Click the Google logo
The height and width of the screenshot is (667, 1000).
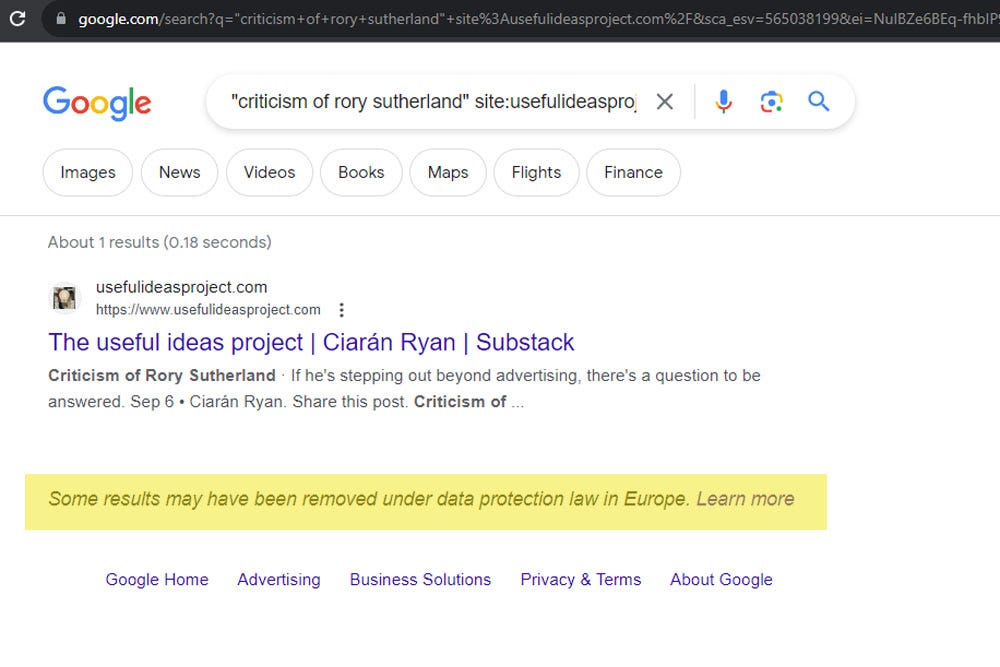tap(97, 103)
